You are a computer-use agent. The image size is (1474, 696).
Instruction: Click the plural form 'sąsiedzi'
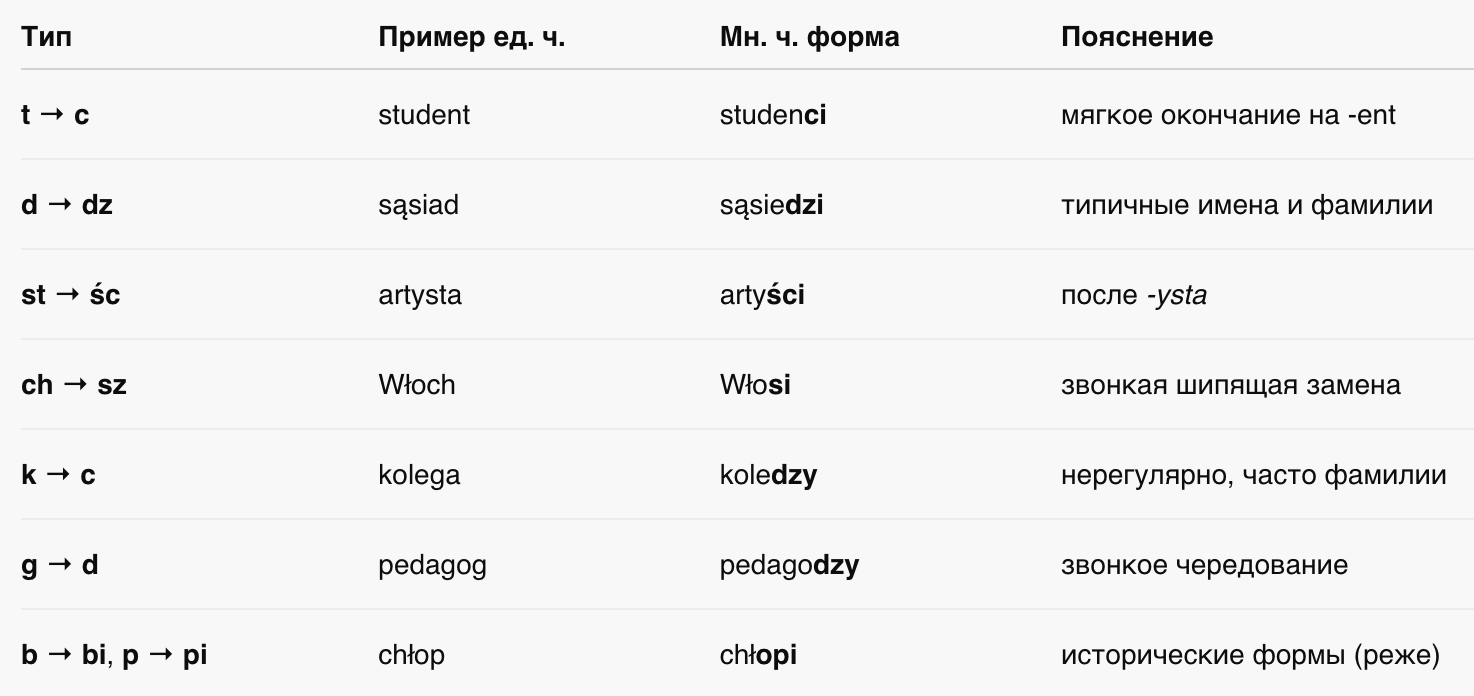(771, 206)
